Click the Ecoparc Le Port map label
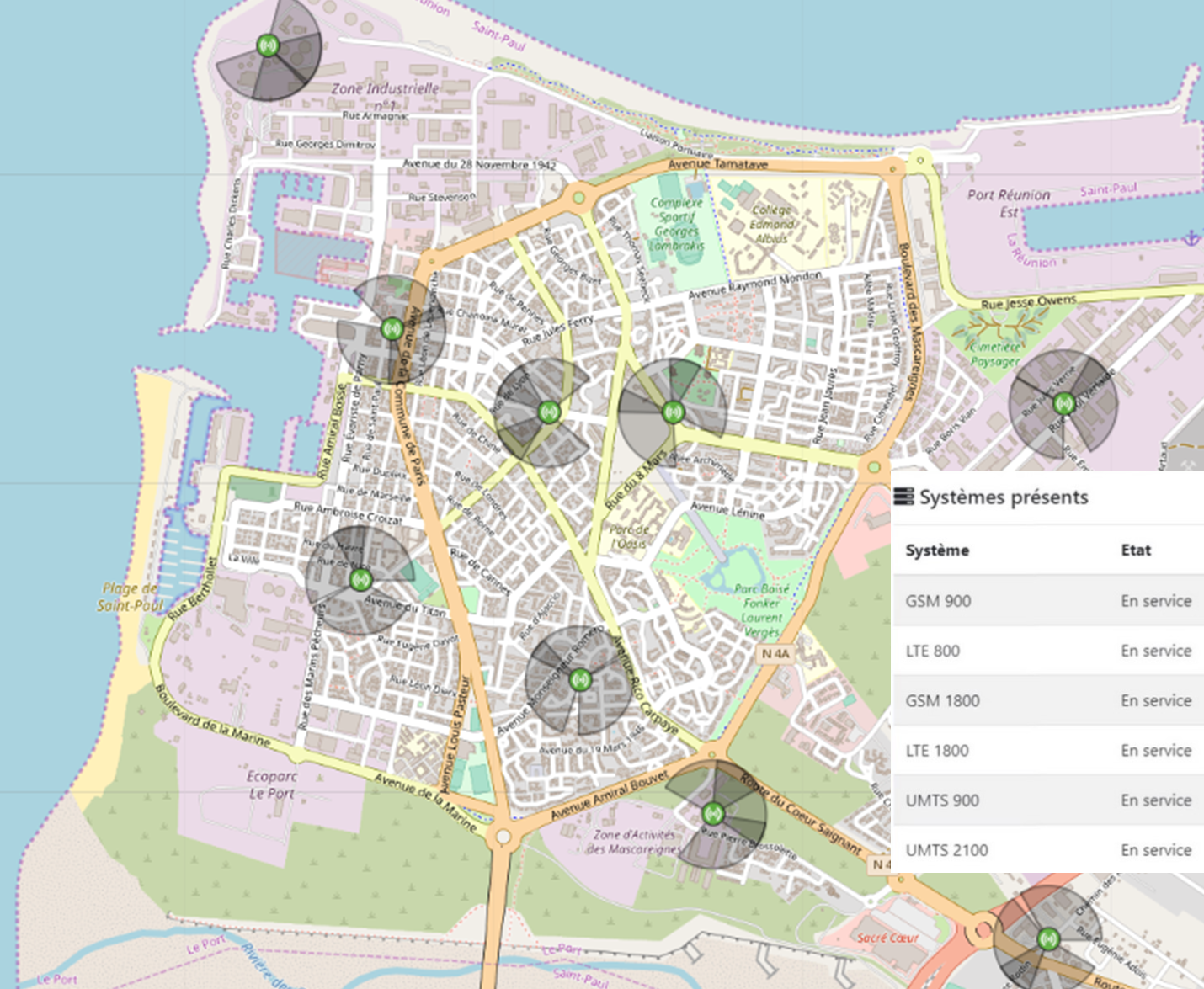The width and height of the screenshot is (1204, 989). (271, 784)
